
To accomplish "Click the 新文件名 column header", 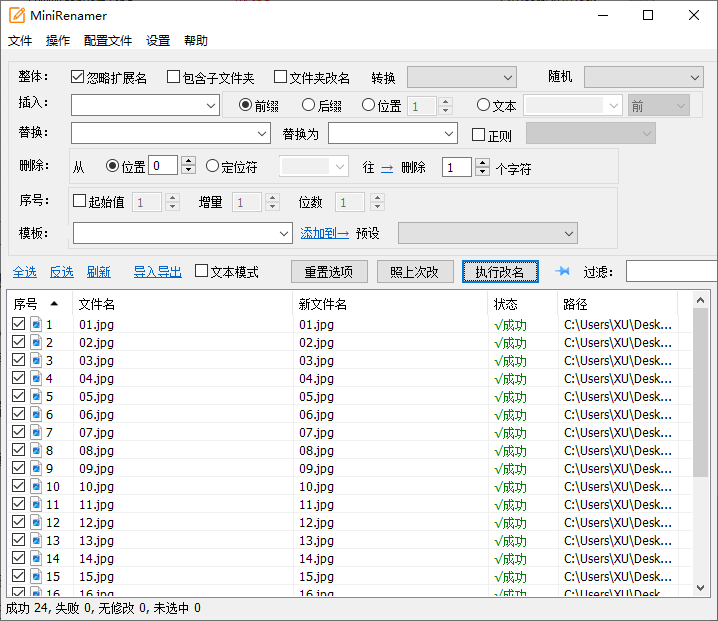I will 390,304.
